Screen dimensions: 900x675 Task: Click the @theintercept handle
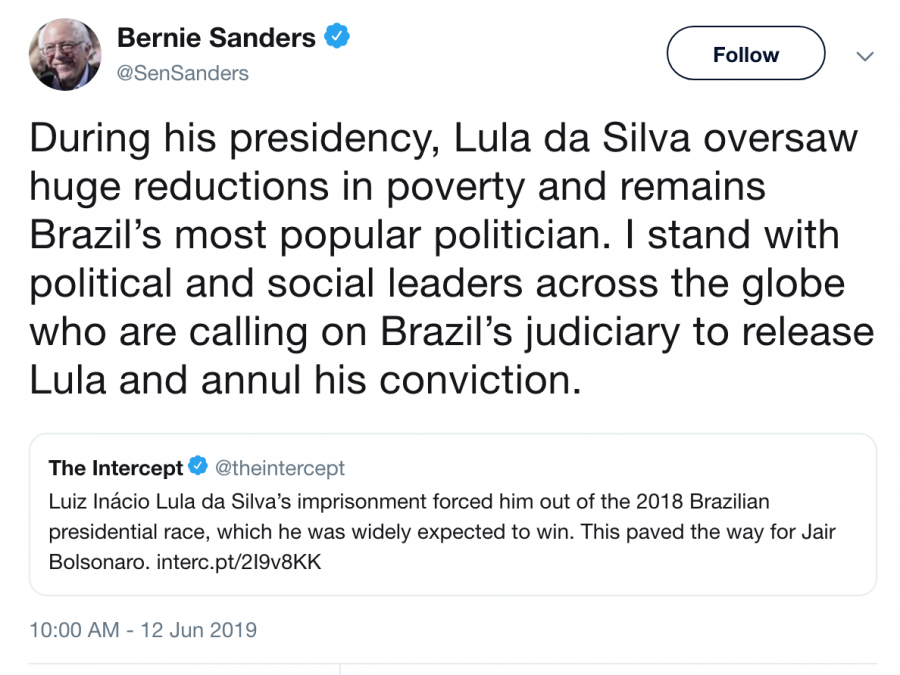280,467
